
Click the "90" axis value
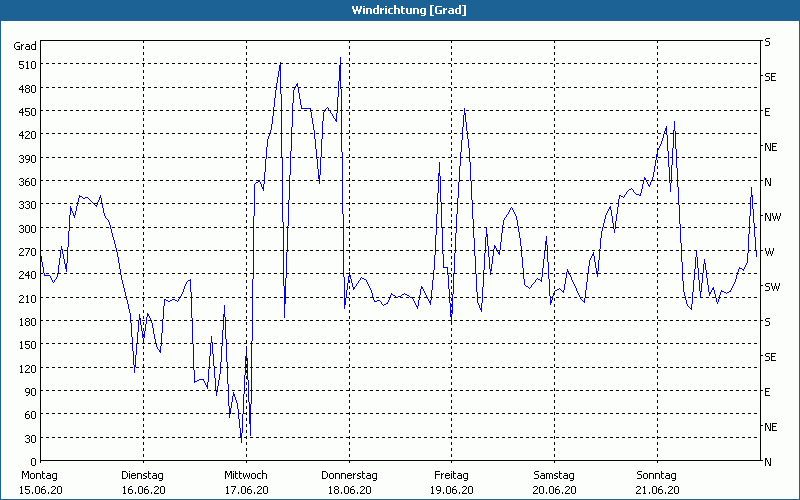(x=30, y=391)
